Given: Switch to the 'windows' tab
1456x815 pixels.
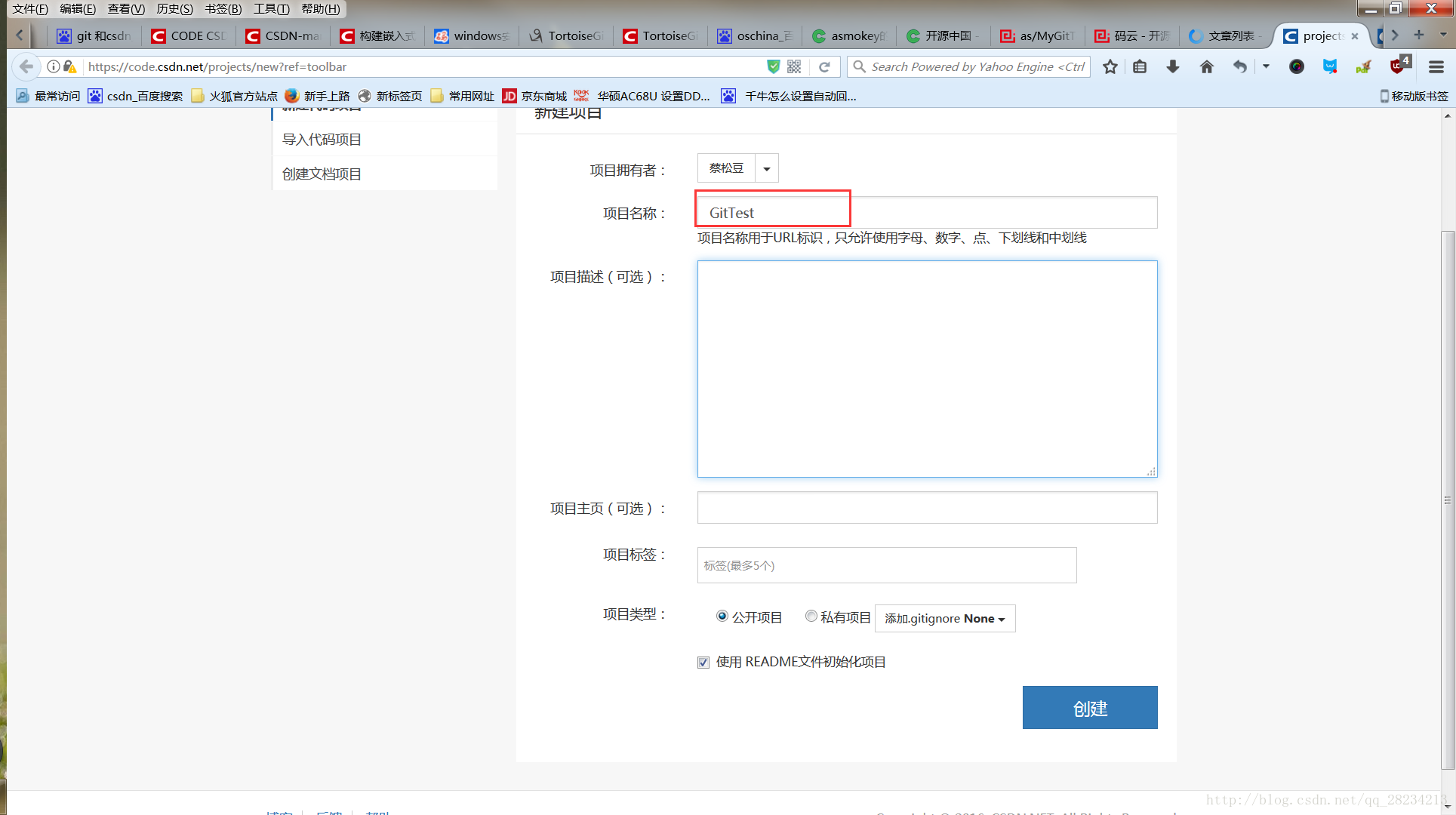Looking at the screenshot, I should (x=472, y=35).
